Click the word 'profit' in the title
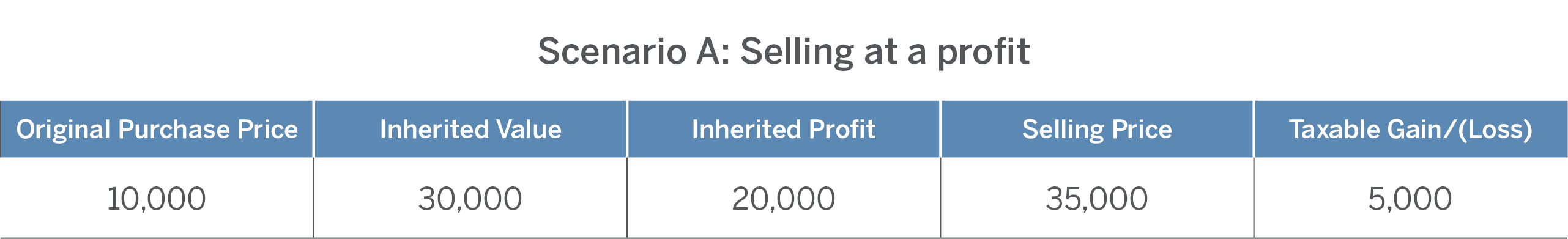Screen dimensions: 1568x239 pyautogui.click(x=984, y=53)
